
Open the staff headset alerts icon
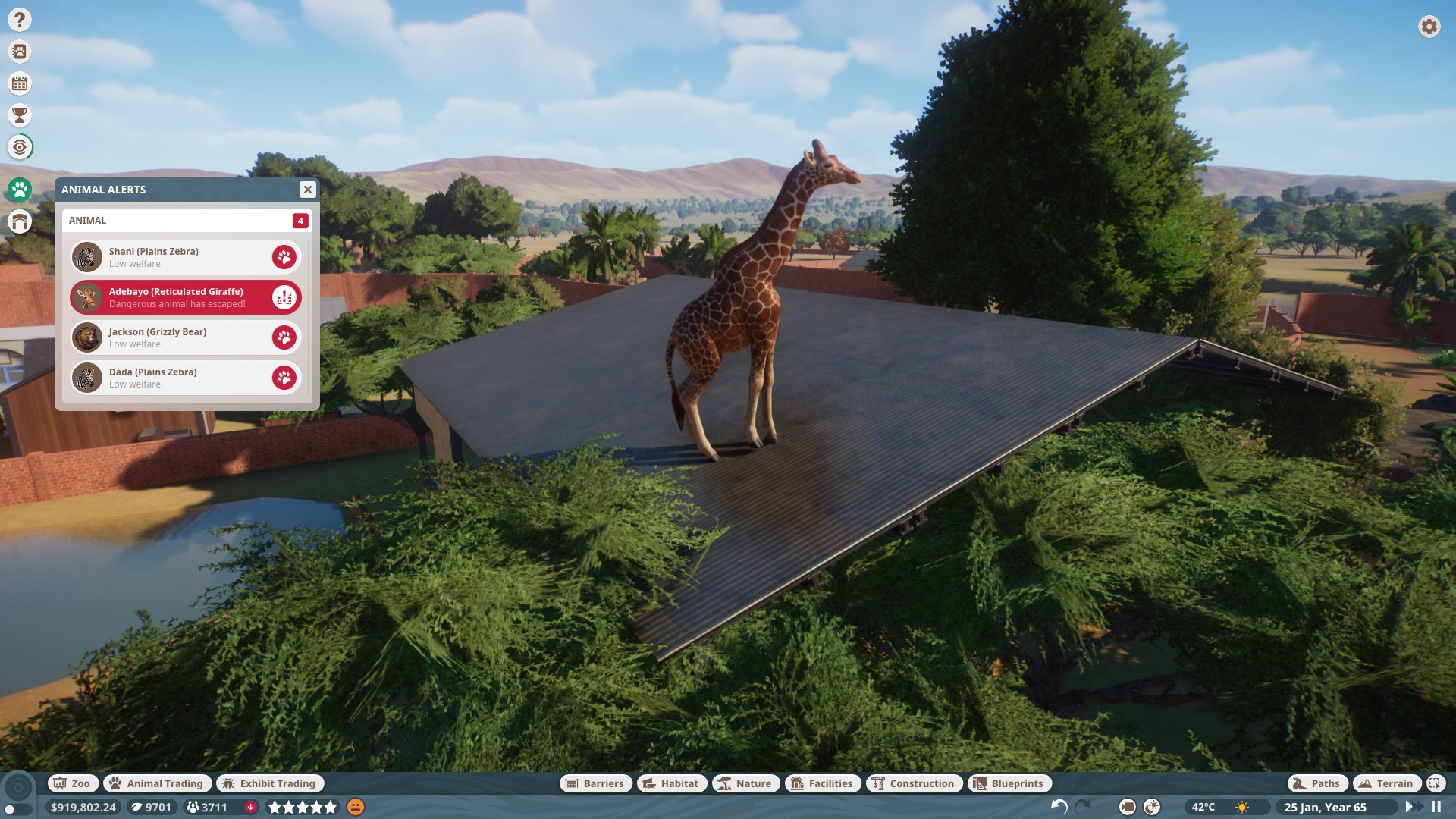pyautogui.click(x=20, y=221)
